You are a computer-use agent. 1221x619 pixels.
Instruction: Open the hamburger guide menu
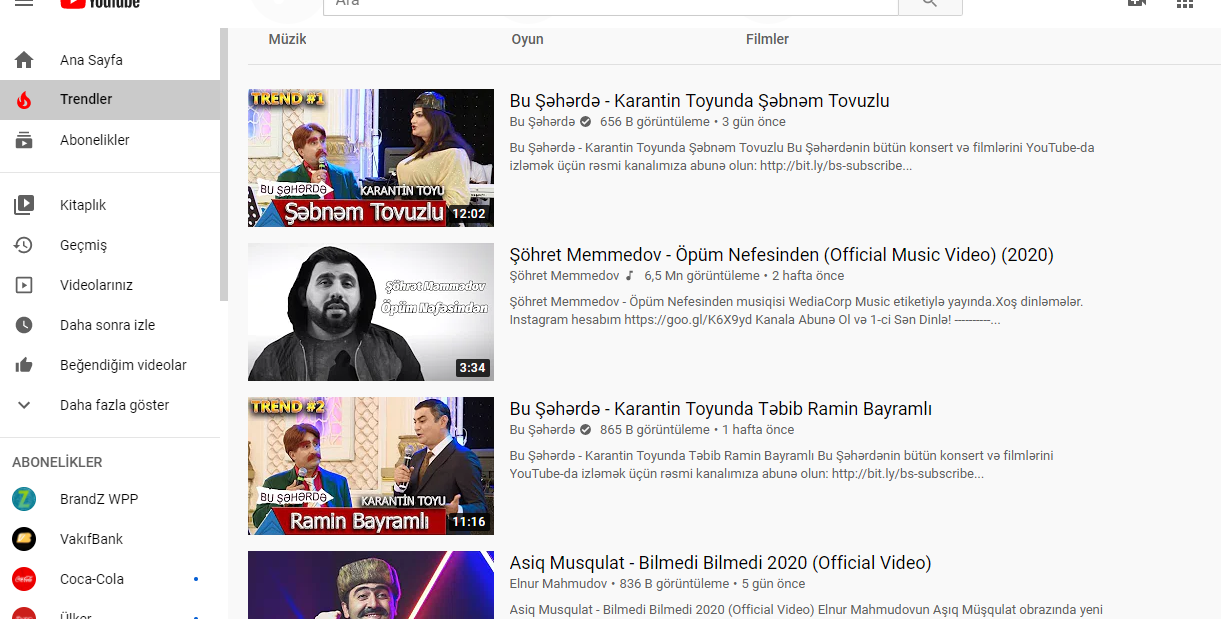coord(24,4)
